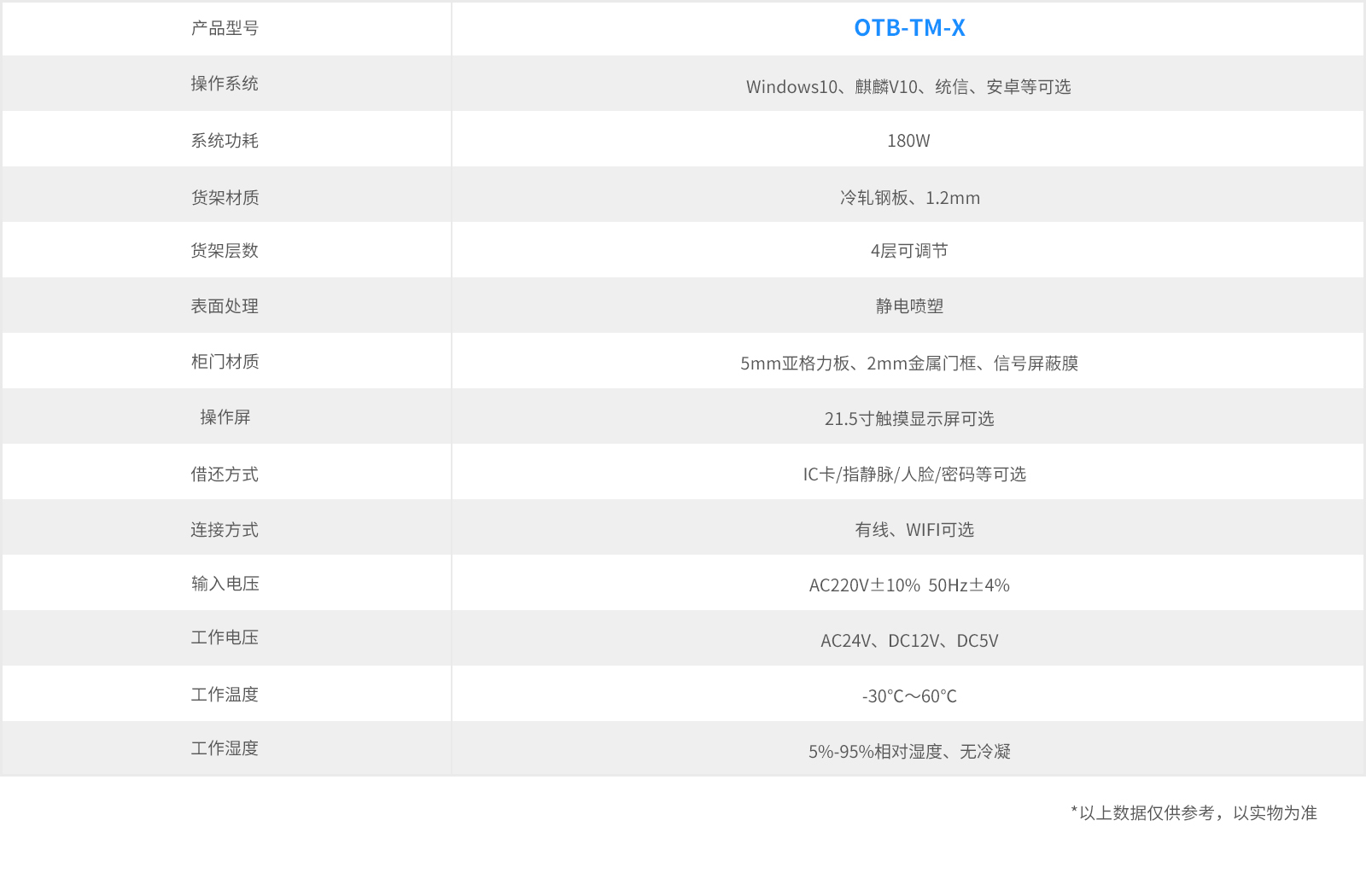This screenshot has width=1366, height=896.
Task: Click the 产品型号 label cell
Action: (225, 28)
